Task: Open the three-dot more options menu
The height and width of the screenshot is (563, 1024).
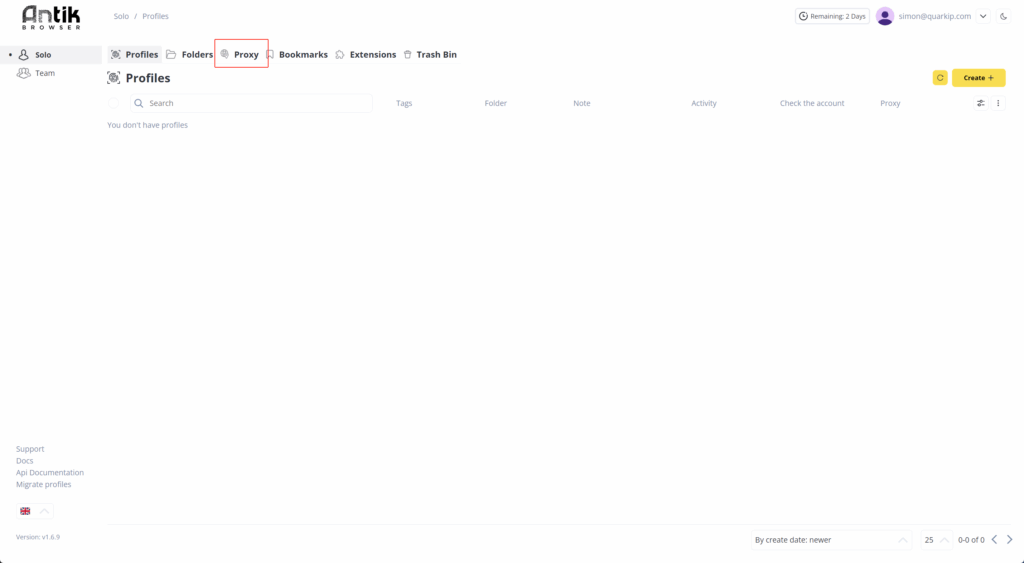Action: click(x=998, y=103)
